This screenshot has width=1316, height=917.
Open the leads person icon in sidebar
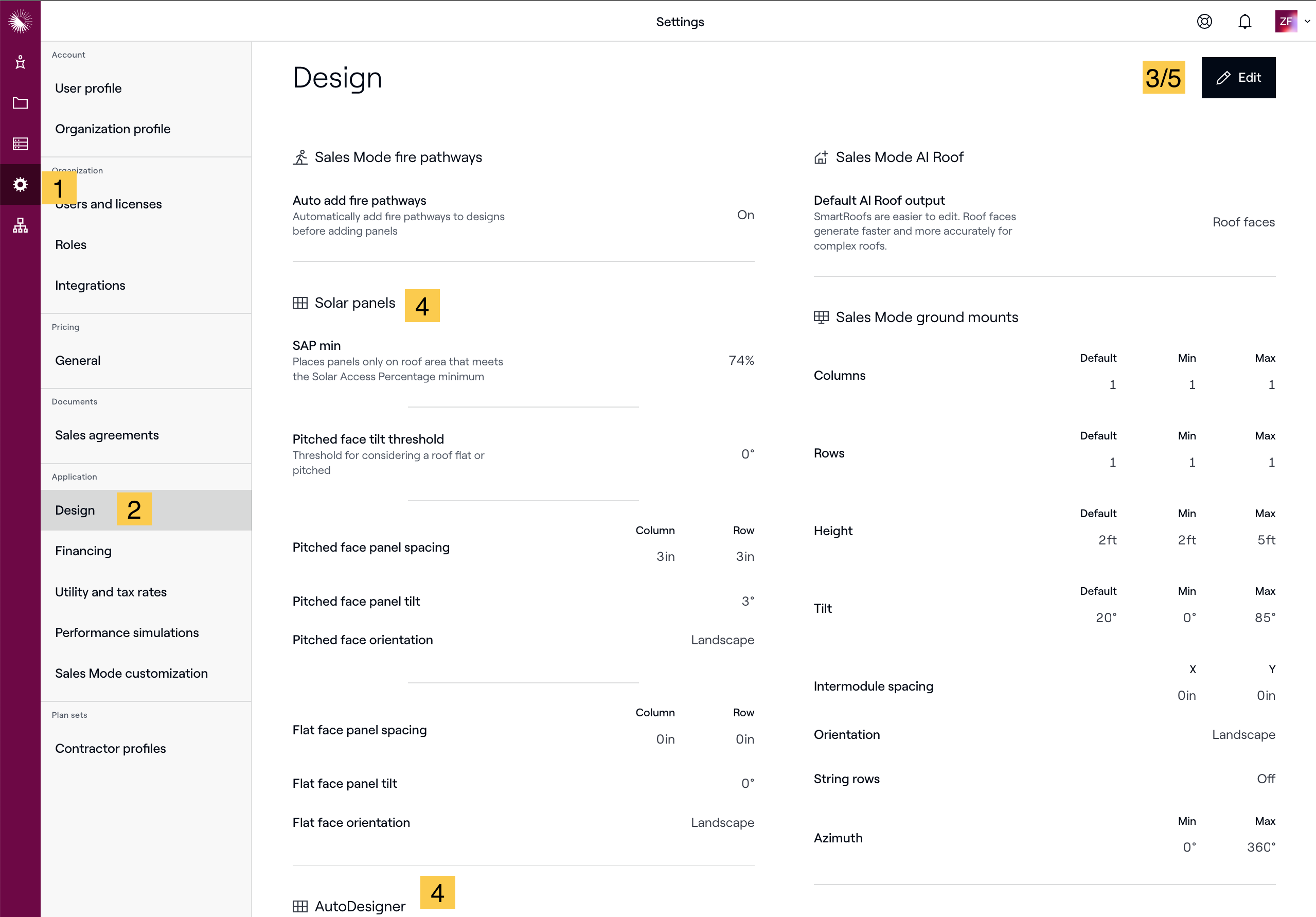(20, 62)
